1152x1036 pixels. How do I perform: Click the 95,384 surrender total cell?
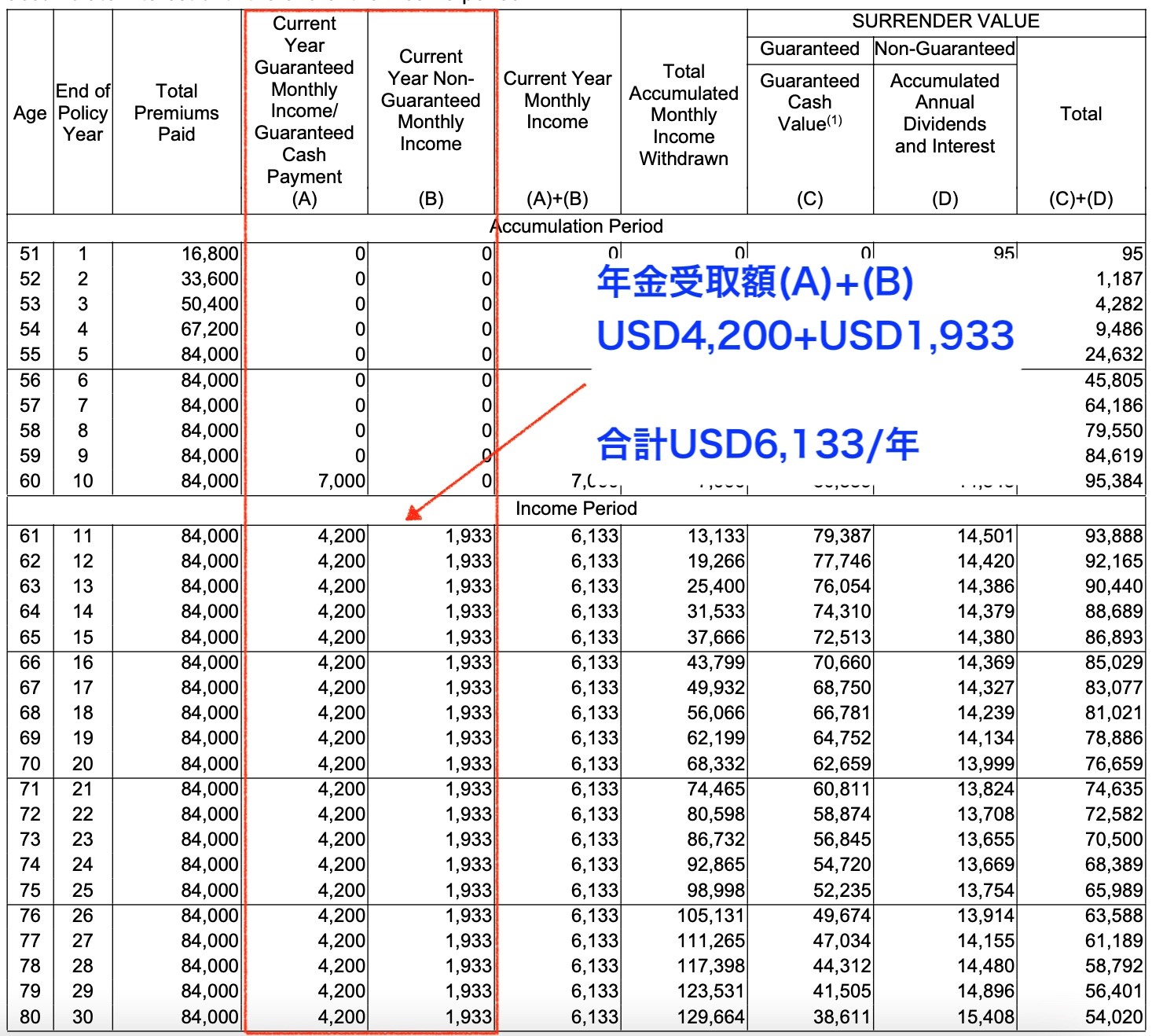1113,481
